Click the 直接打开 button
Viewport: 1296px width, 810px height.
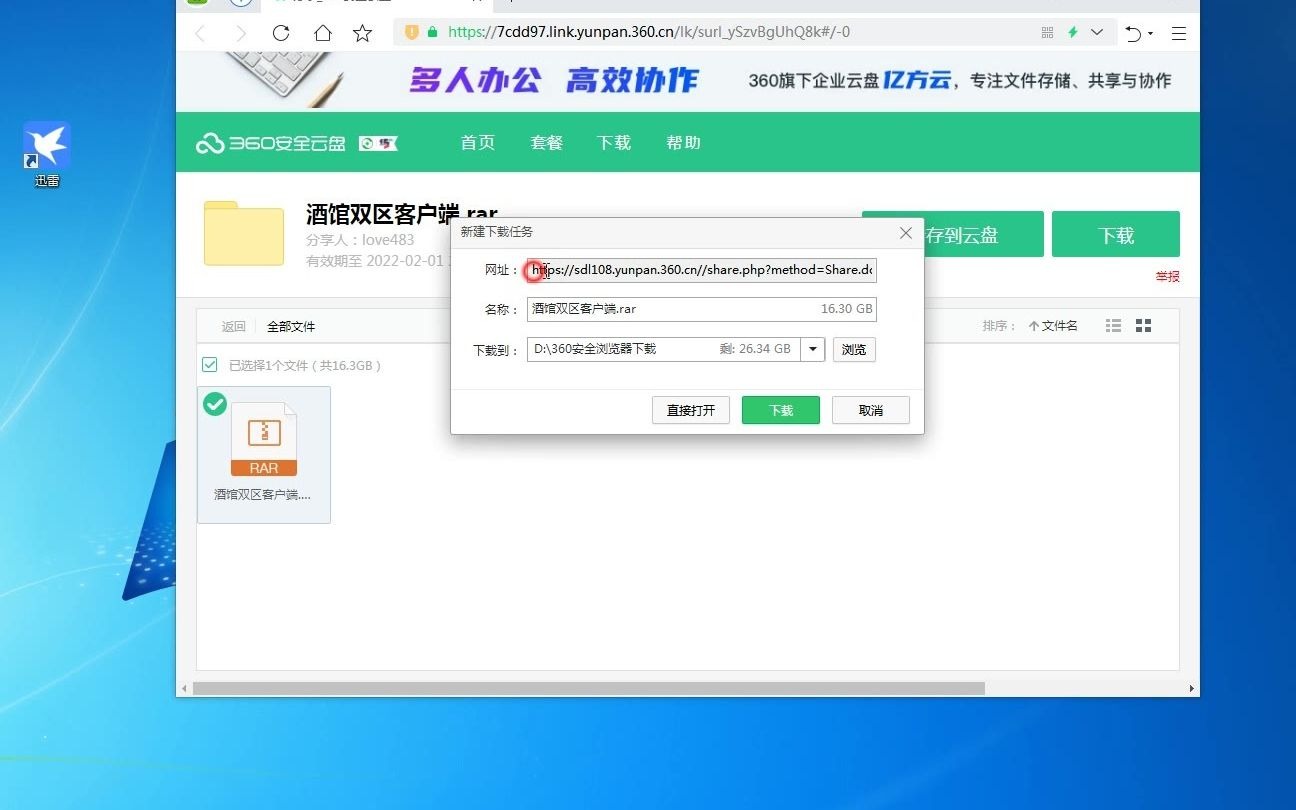point(691,410)
